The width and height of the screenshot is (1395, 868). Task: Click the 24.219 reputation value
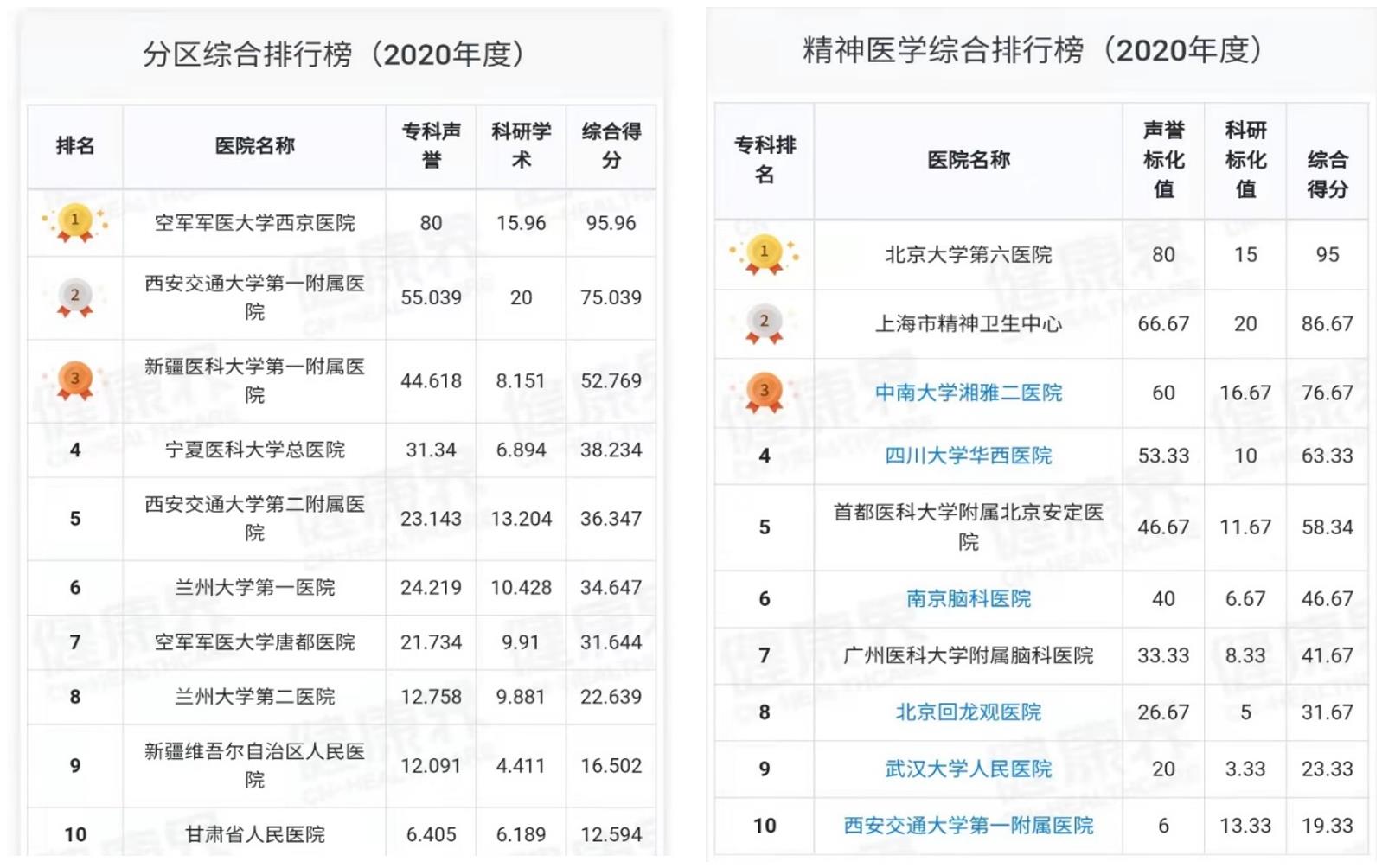pos(432,588)
